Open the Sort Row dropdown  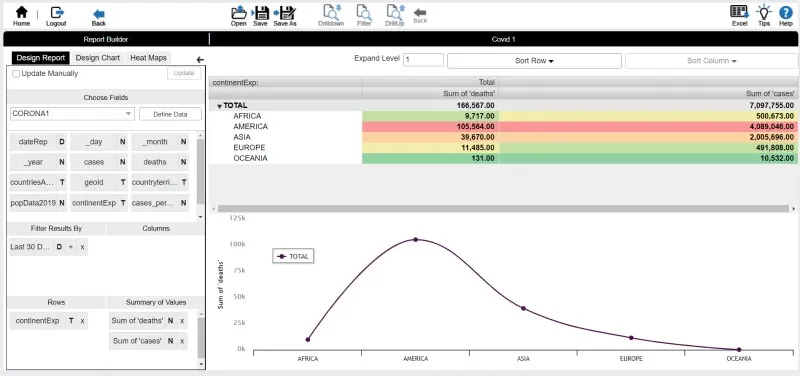(534, 61)
